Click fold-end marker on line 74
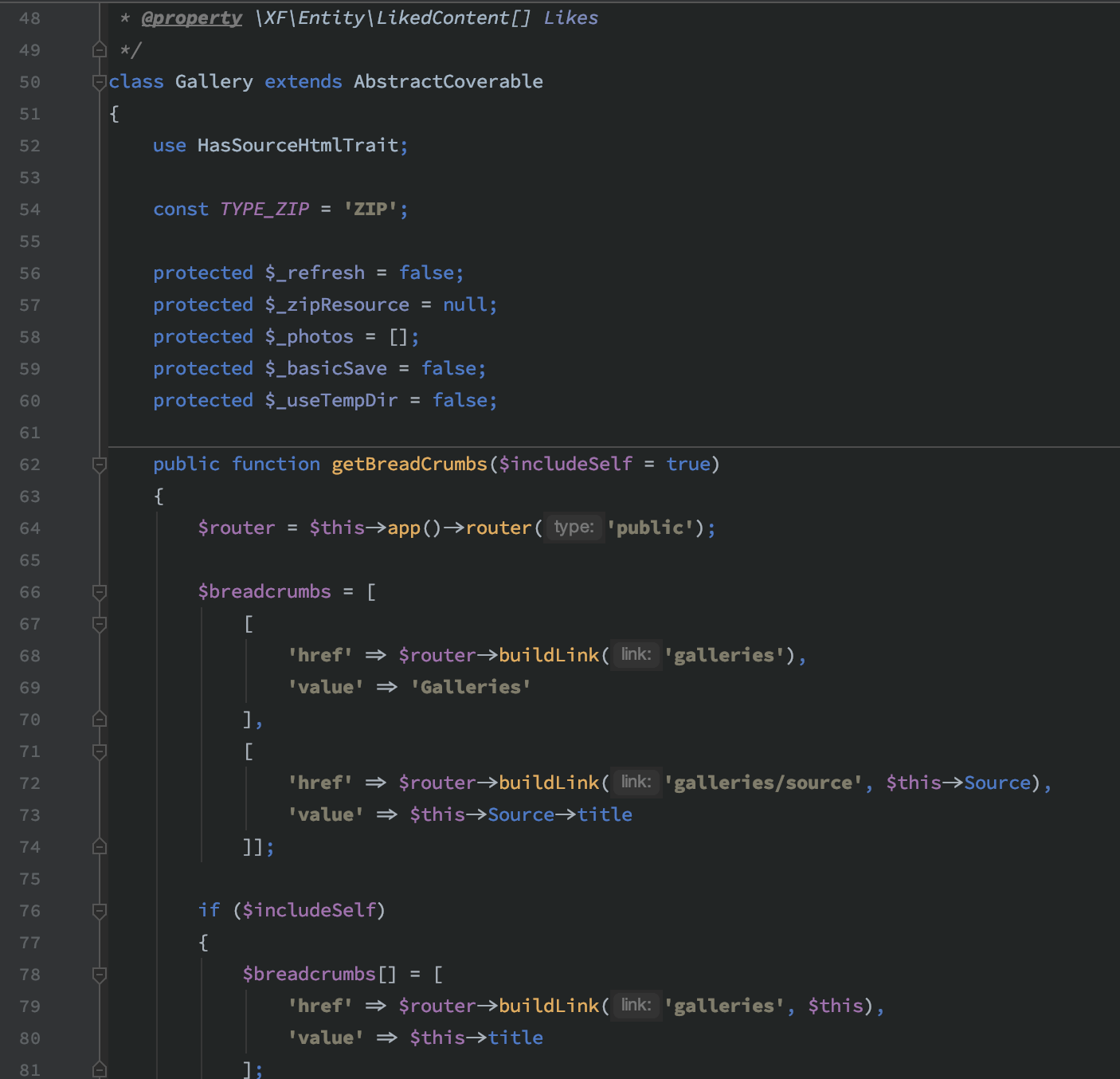 (x=100, y=847)
